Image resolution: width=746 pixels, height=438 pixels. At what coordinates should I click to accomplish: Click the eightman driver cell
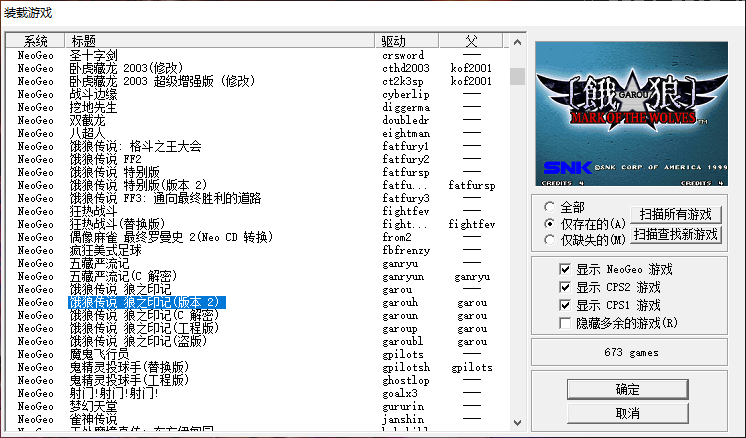tap(406, 133)
